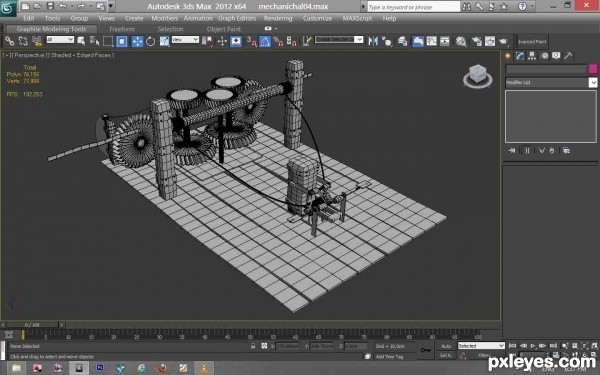600x375 pixels.
Task: Toggle the Auto Key button
Action: click(x=446, y=346)
